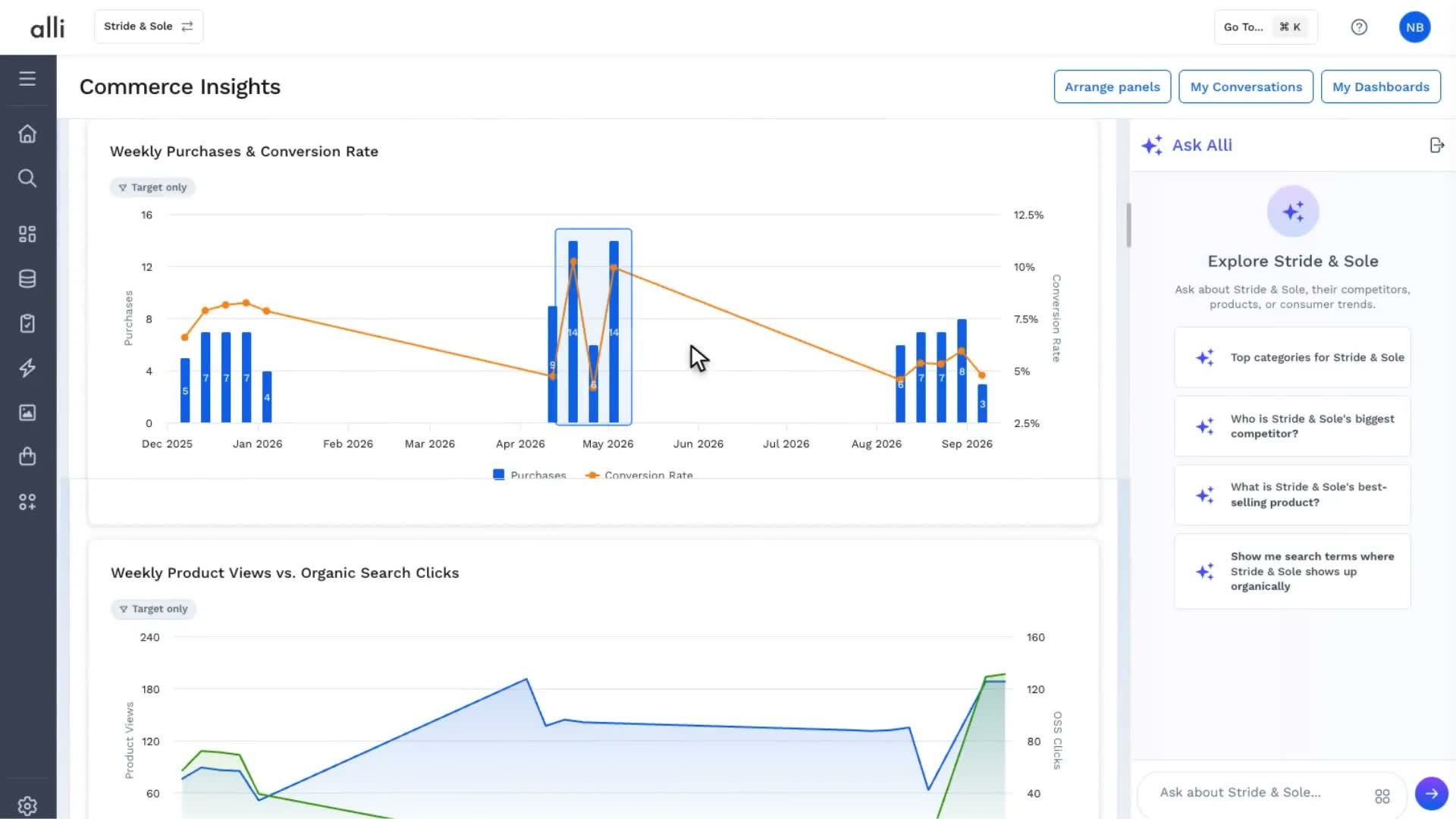Click the Sep 2026 bar labeled 3
Viewport: 1456px width, 819px height.
(x=982, y=403)
